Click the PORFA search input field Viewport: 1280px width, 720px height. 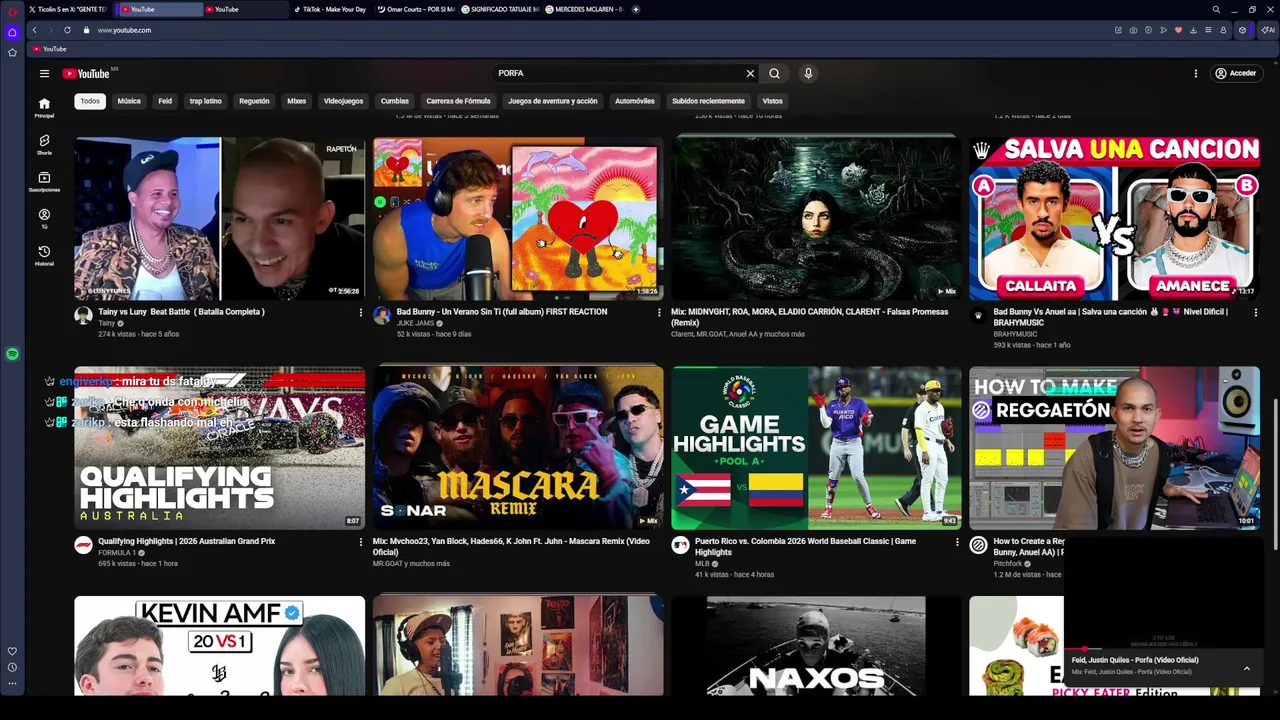click(x=618, y=73)
